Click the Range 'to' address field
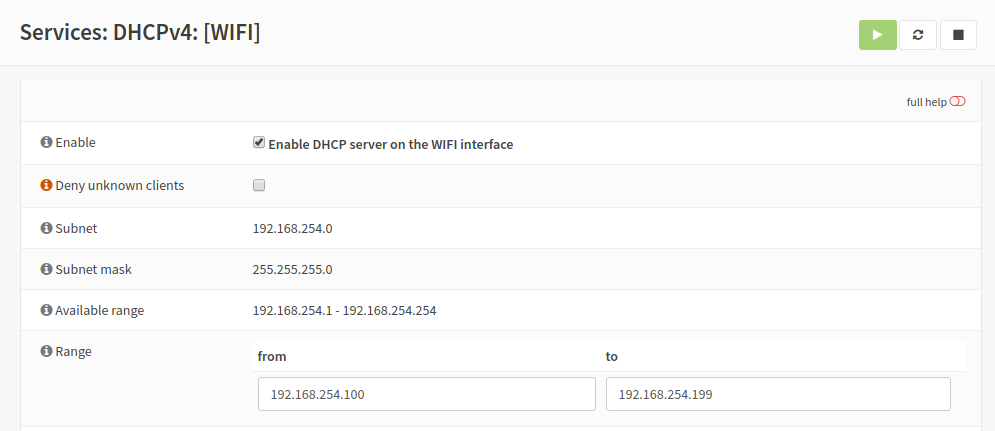 [x=777, y=394]
